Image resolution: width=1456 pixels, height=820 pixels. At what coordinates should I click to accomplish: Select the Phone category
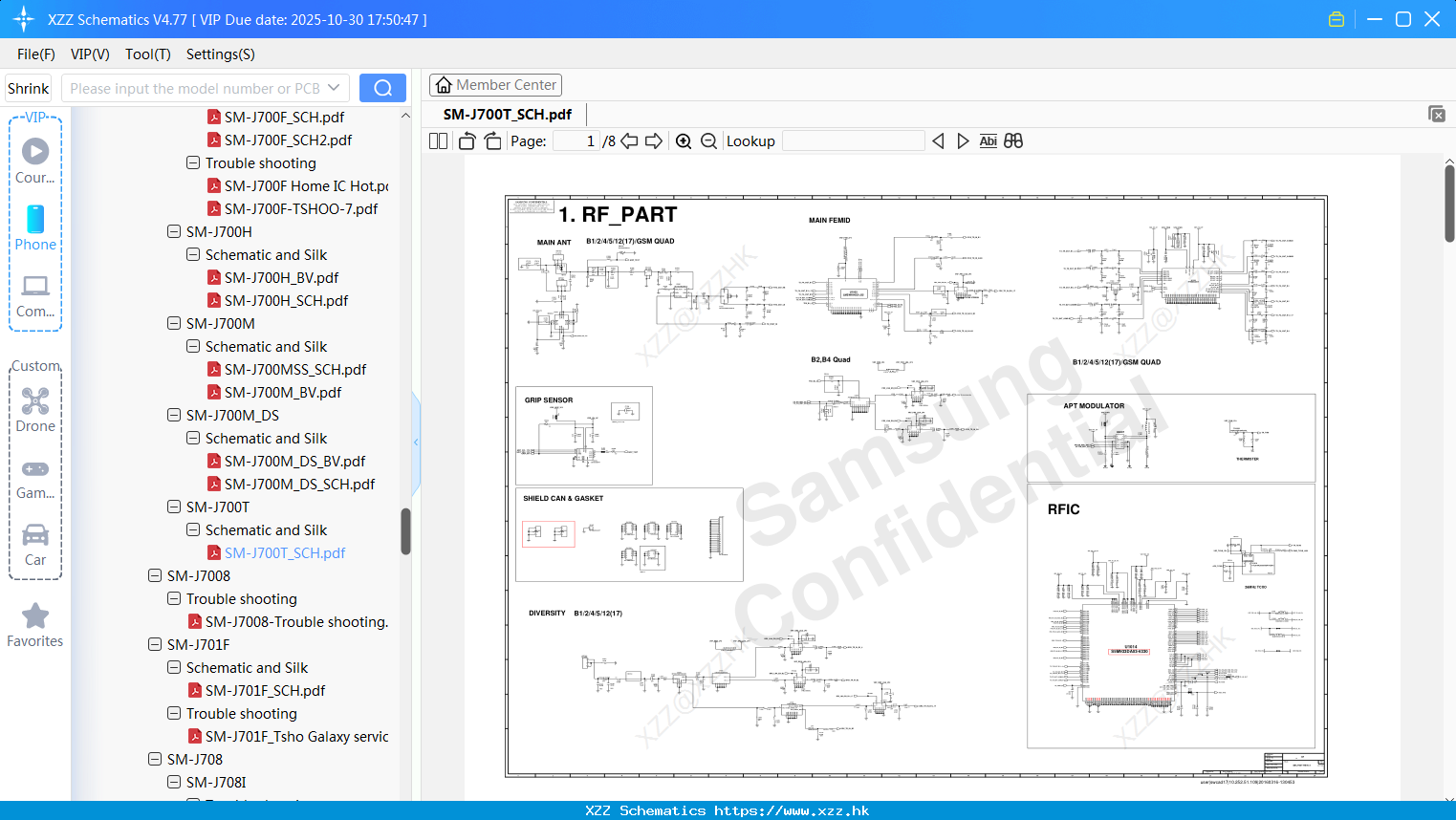(35, 227)
